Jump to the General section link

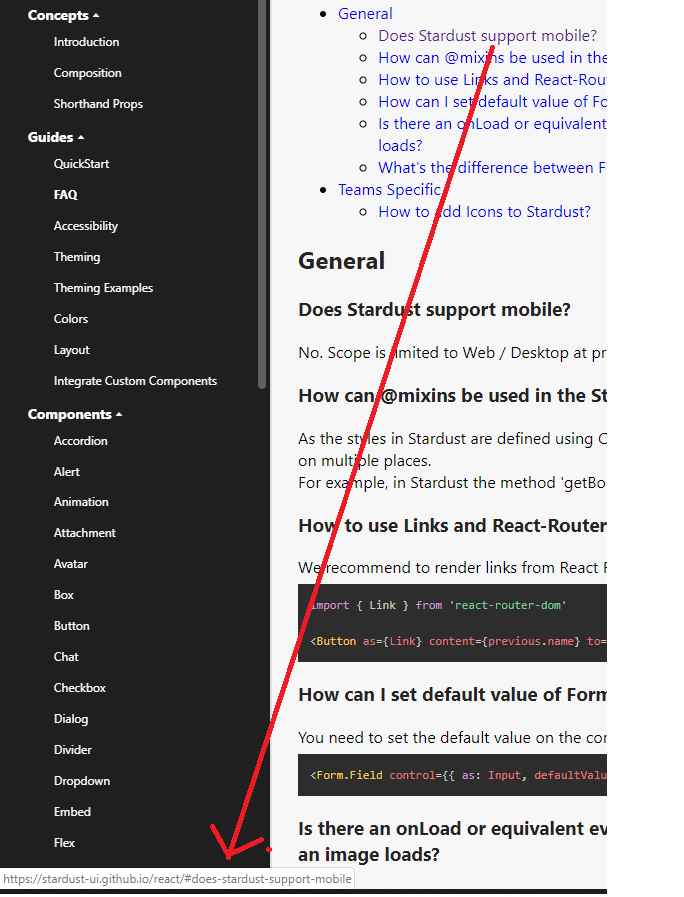[x=365, y=14]
